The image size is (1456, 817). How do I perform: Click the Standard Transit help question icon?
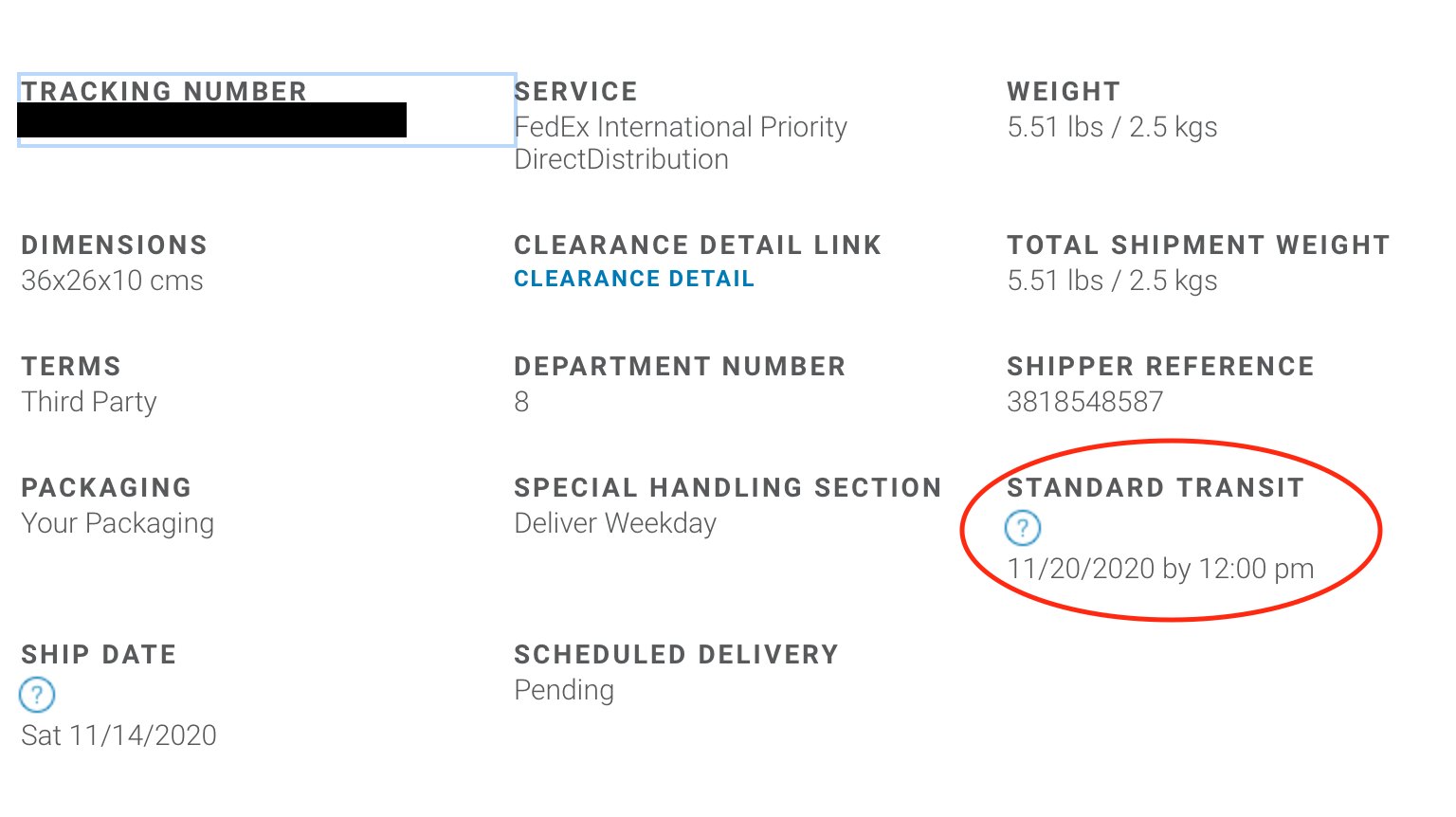coord(1023,528)
